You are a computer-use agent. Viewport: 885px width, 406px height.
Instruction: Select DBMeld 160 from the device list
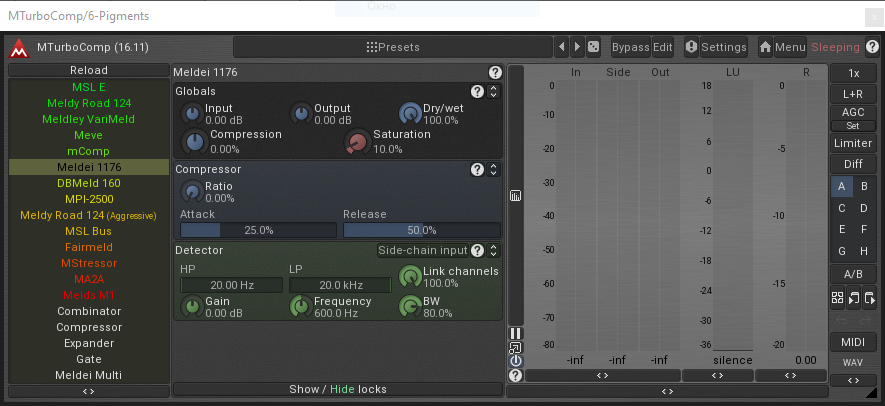click(89, 183)
